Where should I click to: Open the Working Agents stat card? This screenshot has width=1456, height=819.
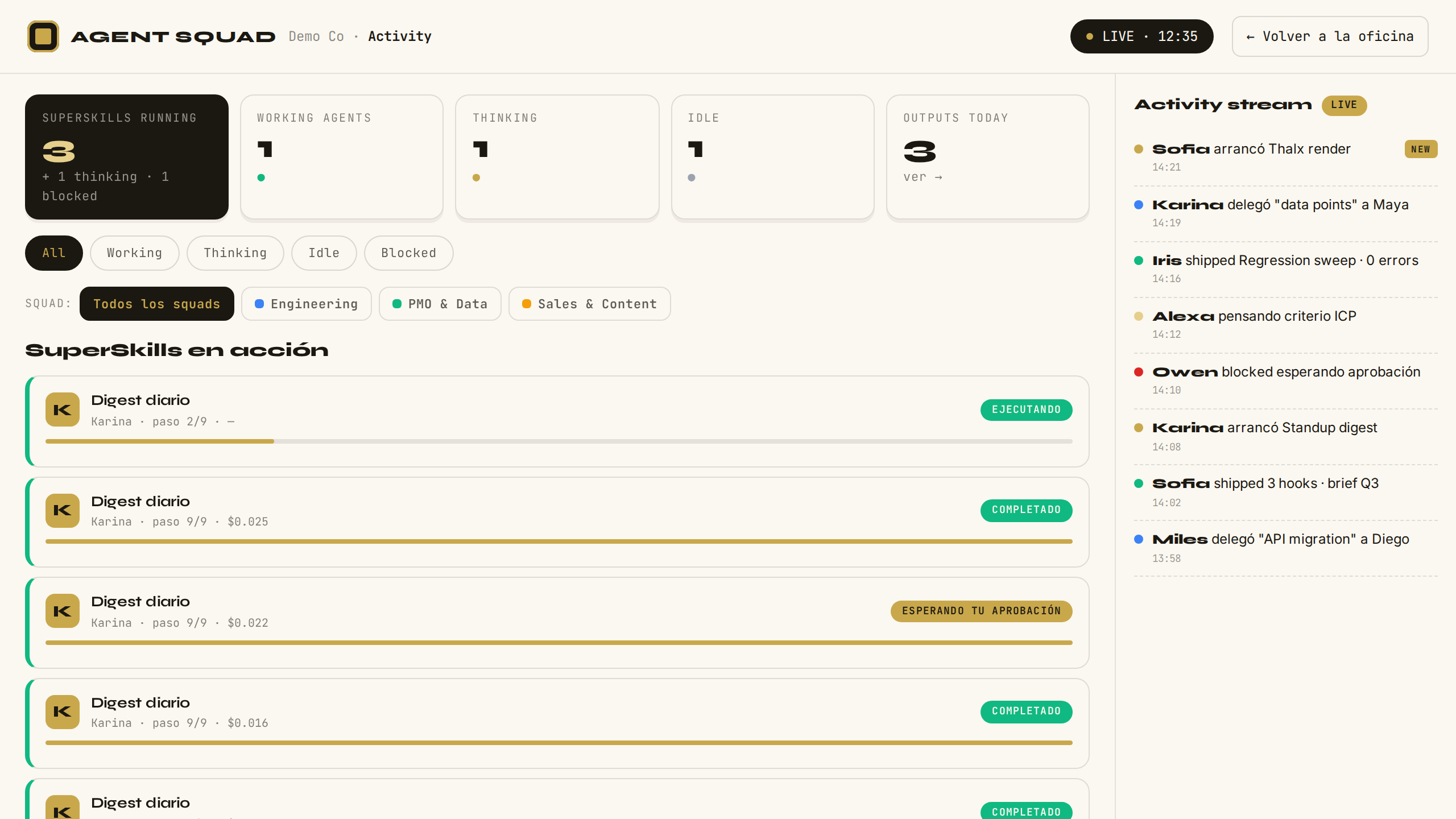click(342, 157)
